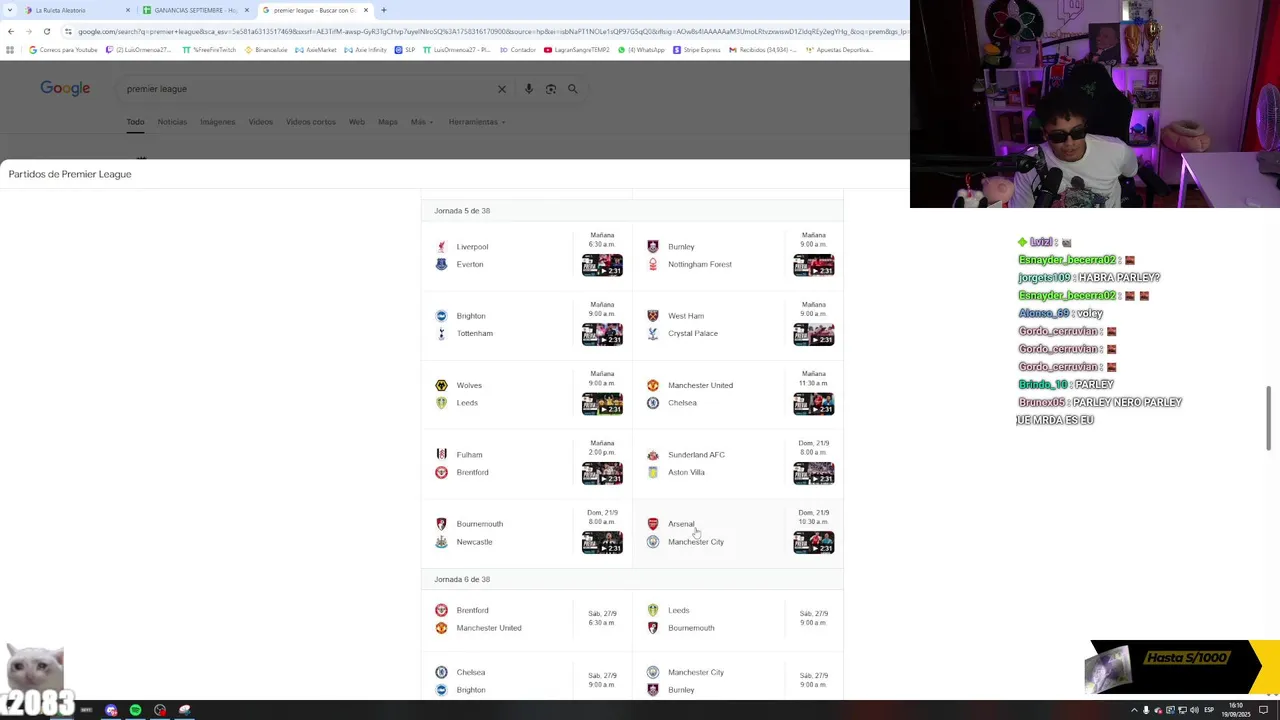Select the Videos search tab
Screen dimensions: 1280x720
tap(260, 122)
